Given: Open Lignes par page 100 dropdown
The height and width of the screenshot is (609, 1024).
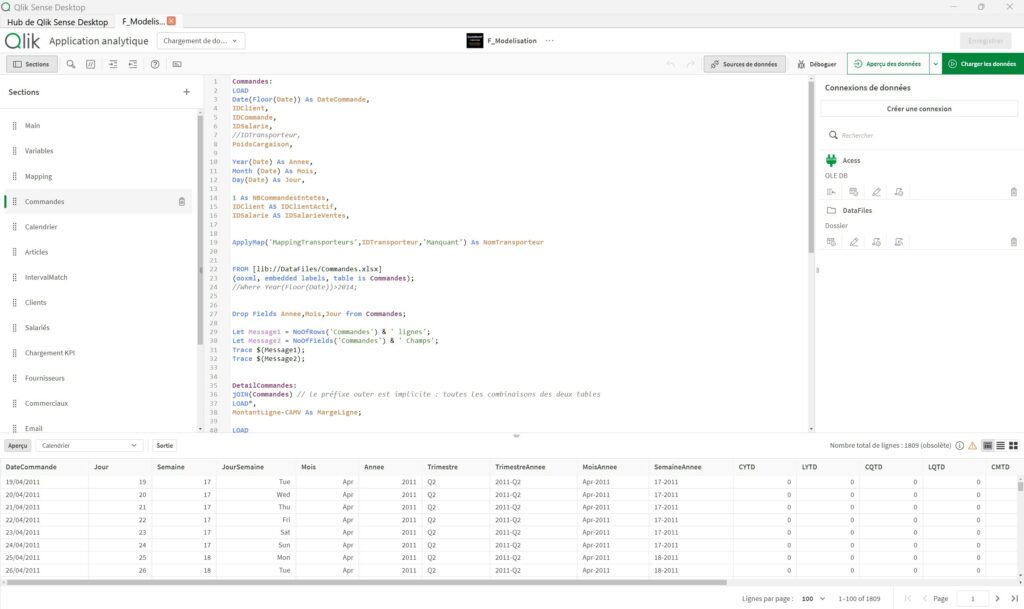Looking at the screenshot, I should click(x=813, y=599).
